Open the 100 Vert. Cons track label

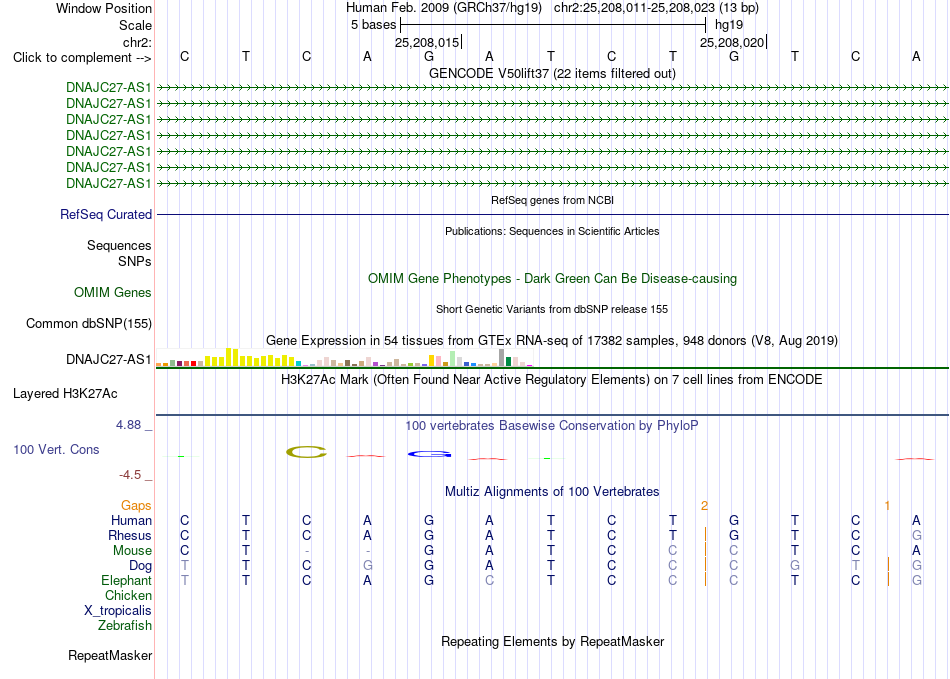coord(56,449)
